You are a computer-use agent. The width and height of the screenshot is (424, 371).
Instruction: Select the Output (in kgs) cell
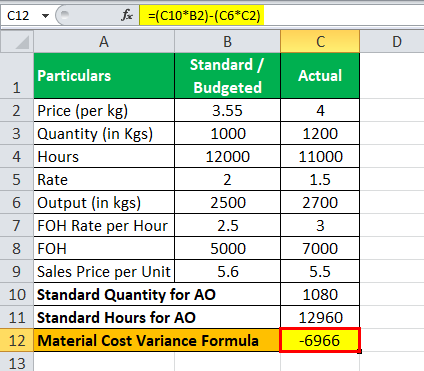104,202
